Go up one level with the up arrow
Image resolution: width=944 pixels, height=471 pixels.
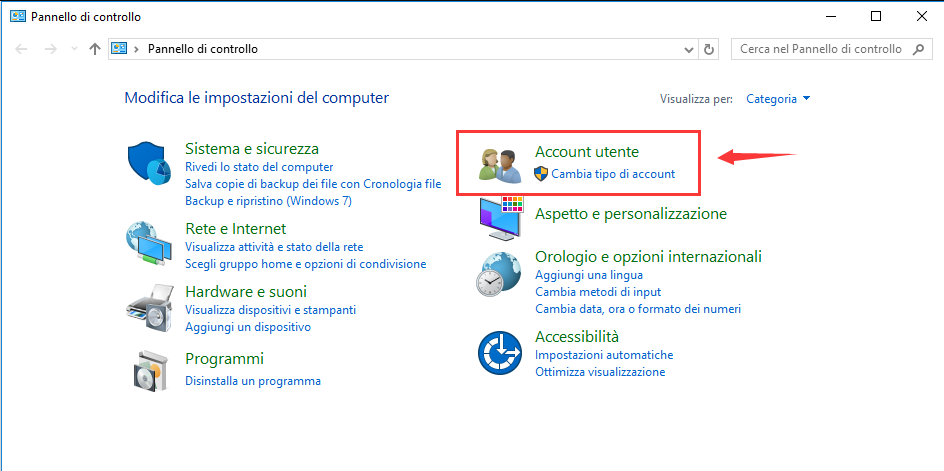pos(95,49)
